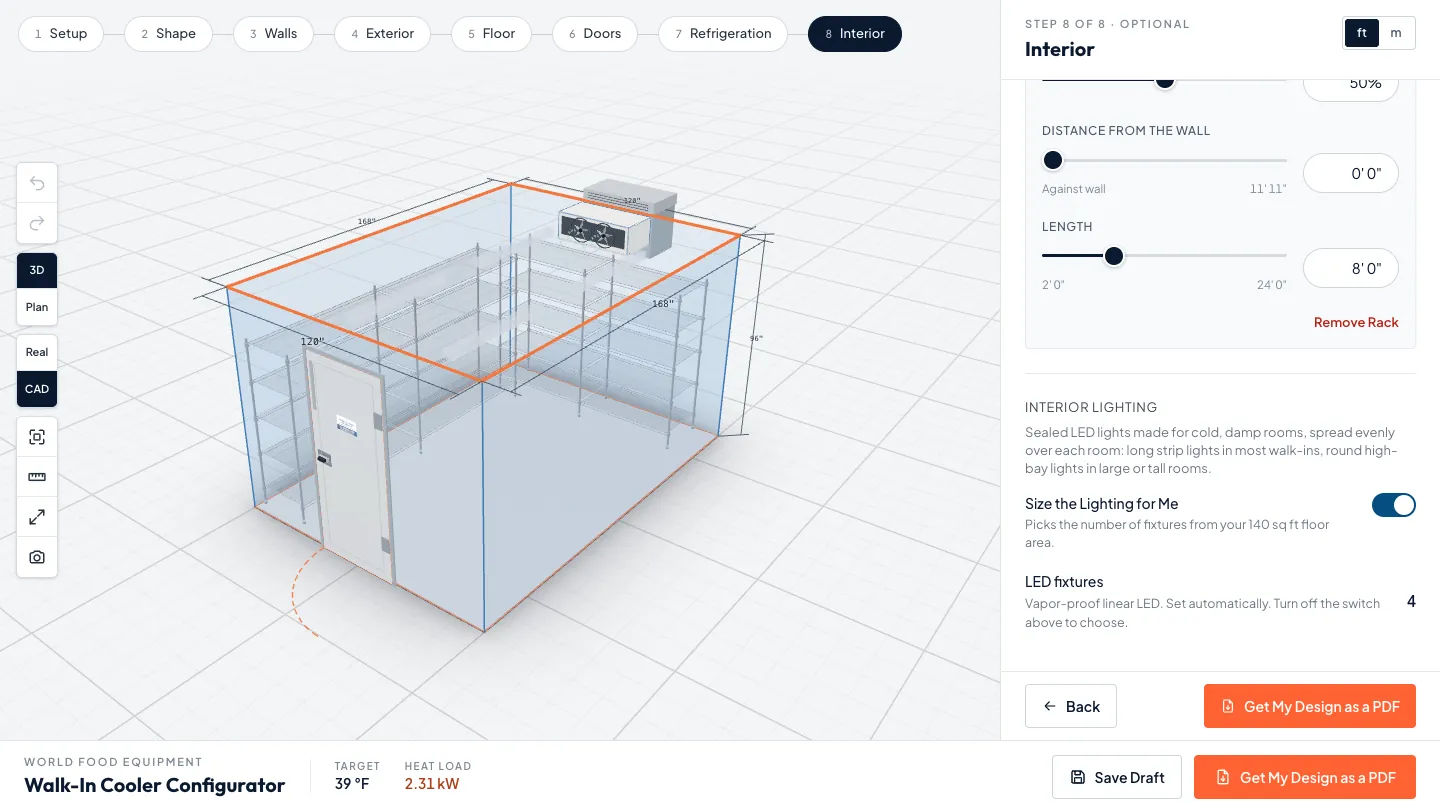Take a screenshot with the camera icon
Viewport: 1440px width, 812px height.
(x=37, y=557)
